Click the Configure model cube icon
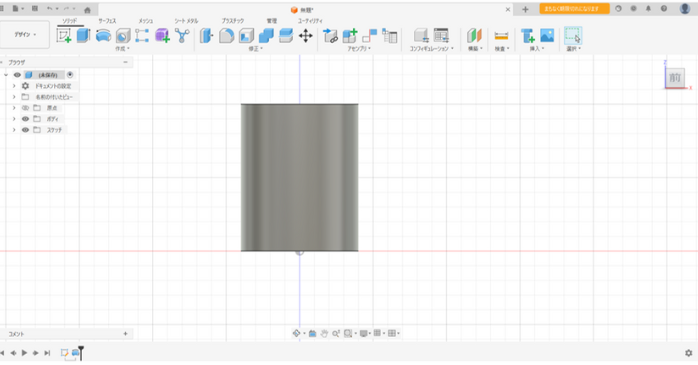This screenshot has width=698, height=365. pyautogui.click(x=421, y=36)
